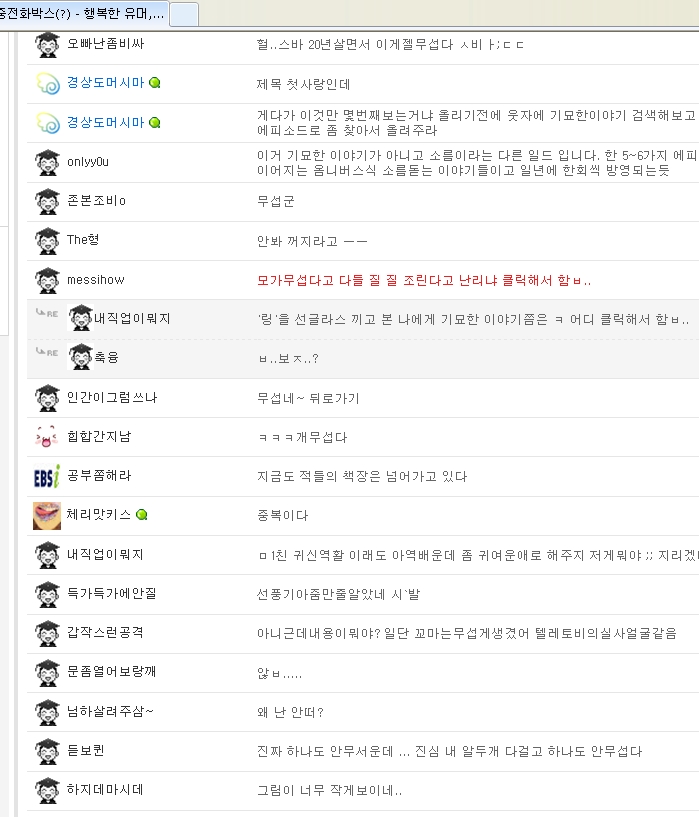Select the username 갑작스런공격
Image resolution: width=699 pixels, height=817 pixels.
tap(105, 633)
